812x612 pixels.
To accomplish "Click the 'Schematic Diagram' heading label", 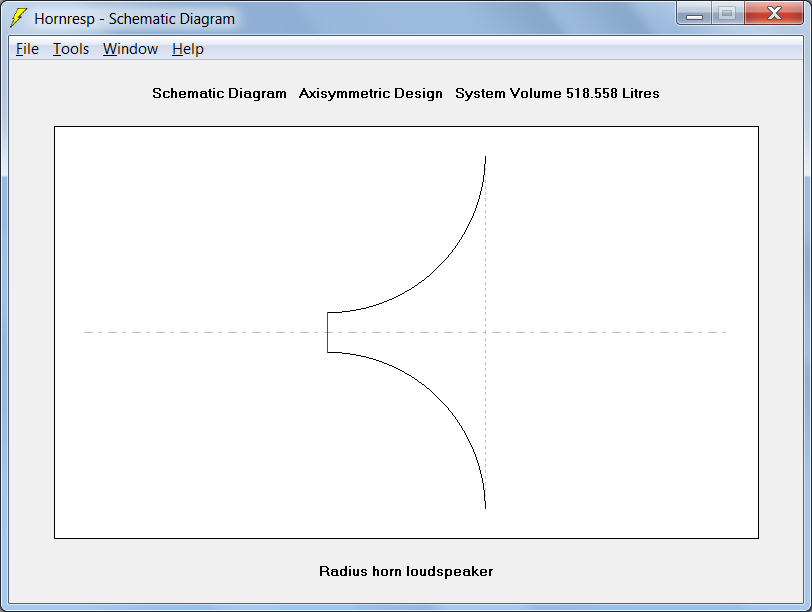I will (219, 93).
